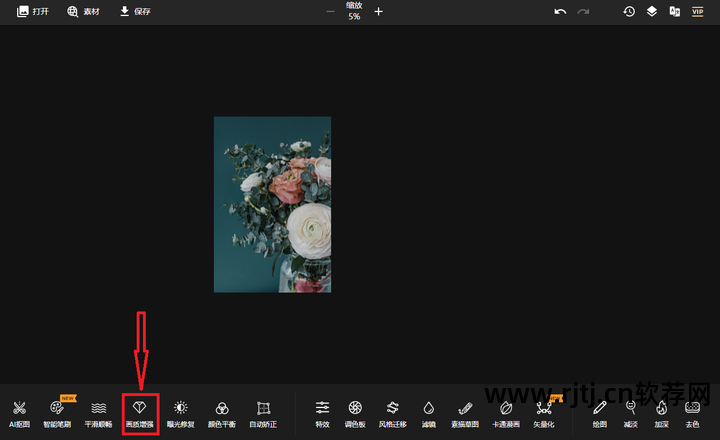Apply the 自动矫正 auto-correct tool

click(x=263, y=413)
